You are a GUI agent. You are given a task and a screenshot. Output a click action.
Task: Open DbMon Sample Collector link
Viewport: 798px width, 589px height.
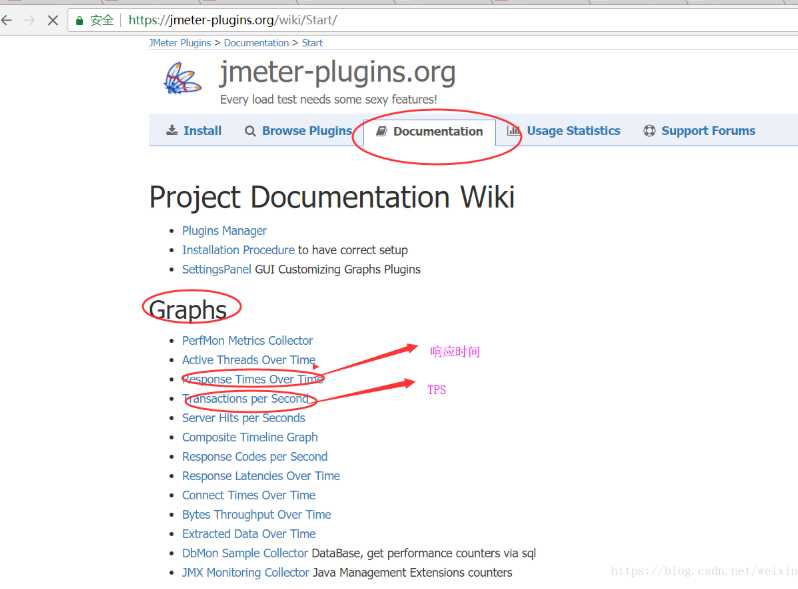pos(245,553)
